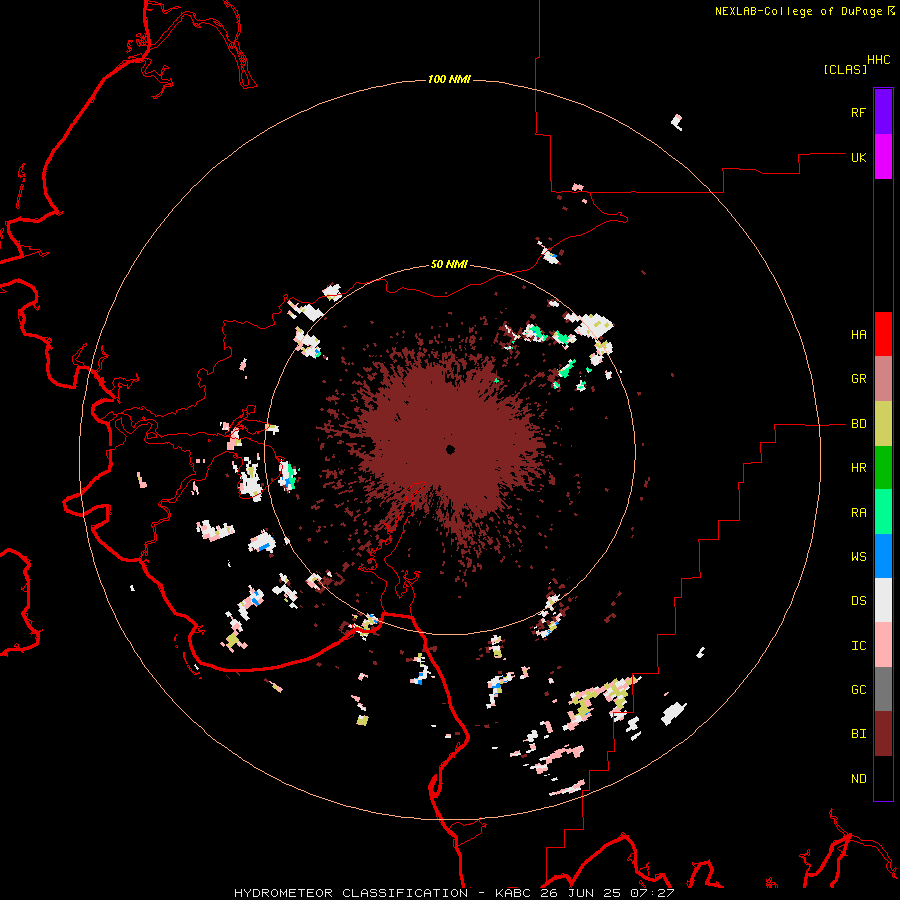Click the [CLAS] units label

coord(845,70)
